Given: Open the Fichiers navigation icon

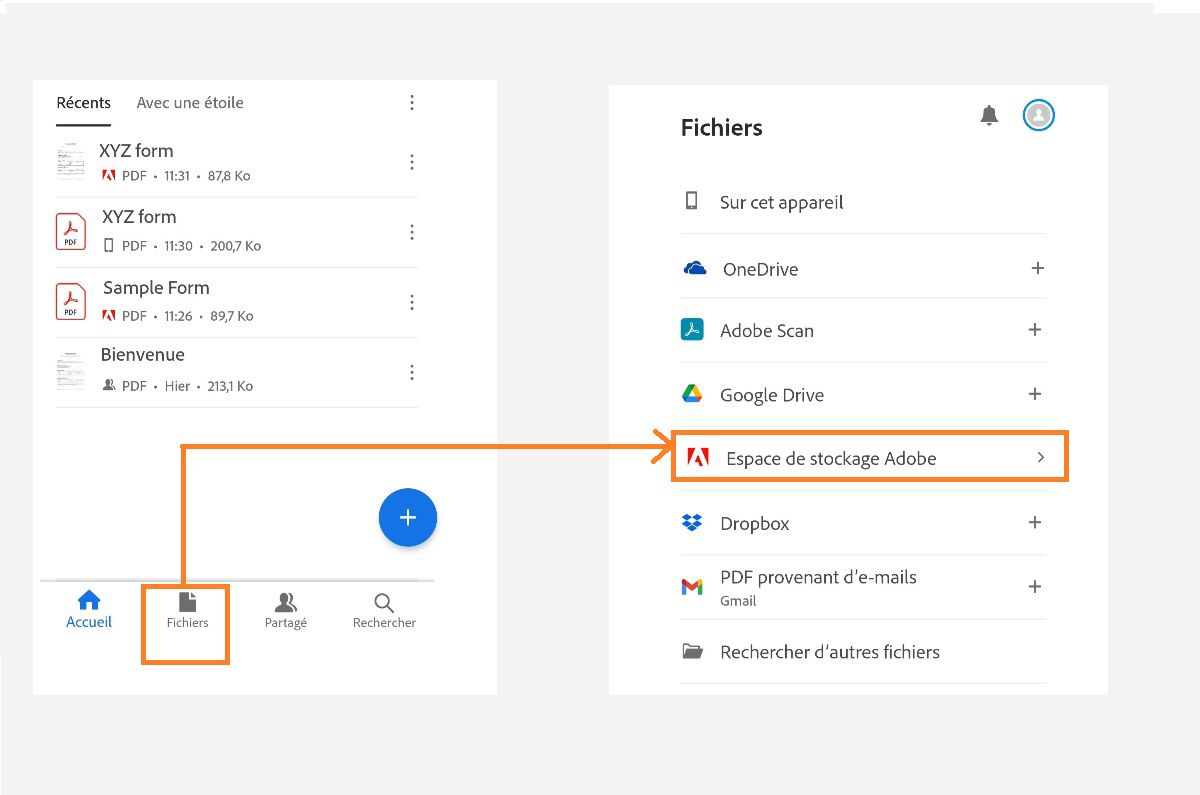Looking at the screenshot, I should (187, 601).
